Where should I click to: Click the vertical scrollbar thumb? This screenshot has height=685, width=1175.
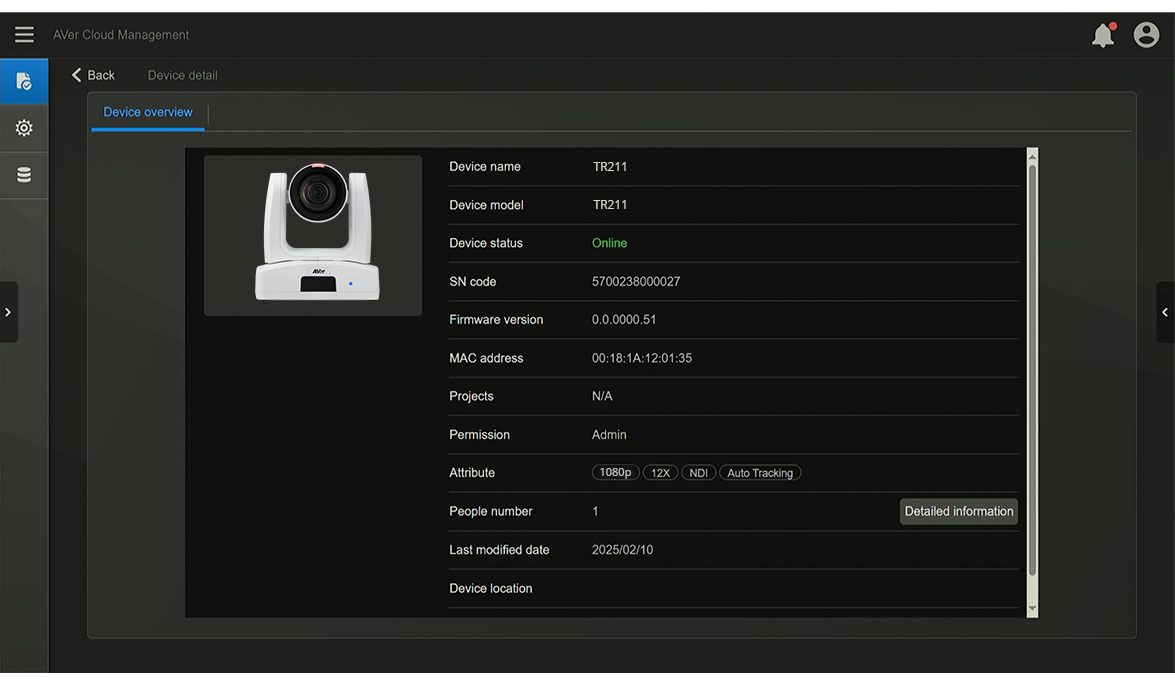pyautogui.click(x=1032, y=370)
